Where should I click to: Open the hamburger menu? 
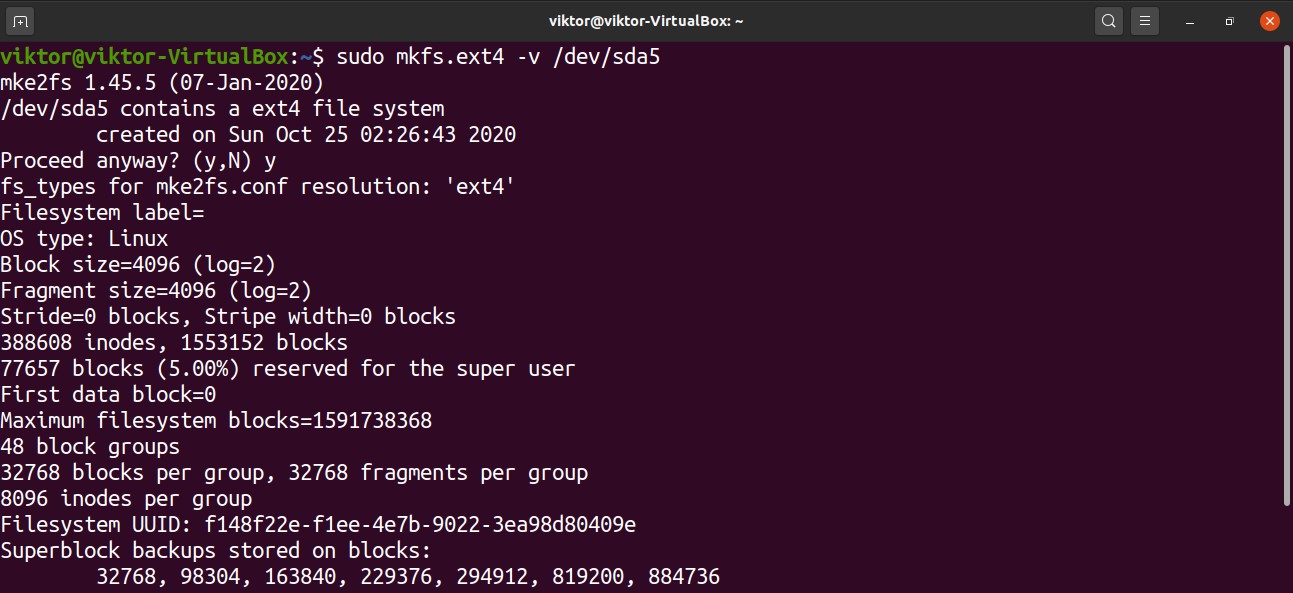point(1145,20)
